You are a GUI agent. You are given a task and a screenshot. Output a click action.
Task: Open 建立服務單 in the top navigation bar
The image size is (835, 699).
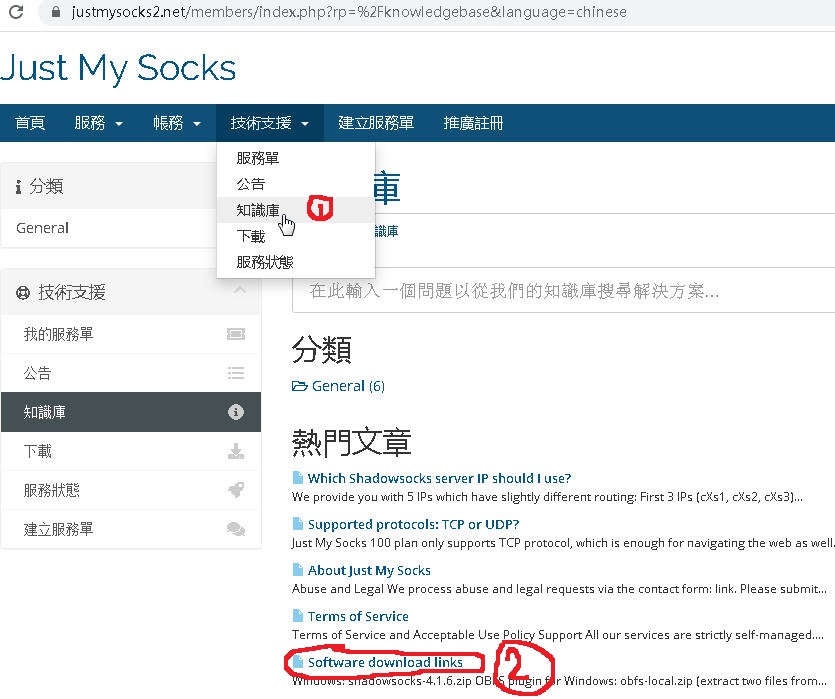(376, 123)
